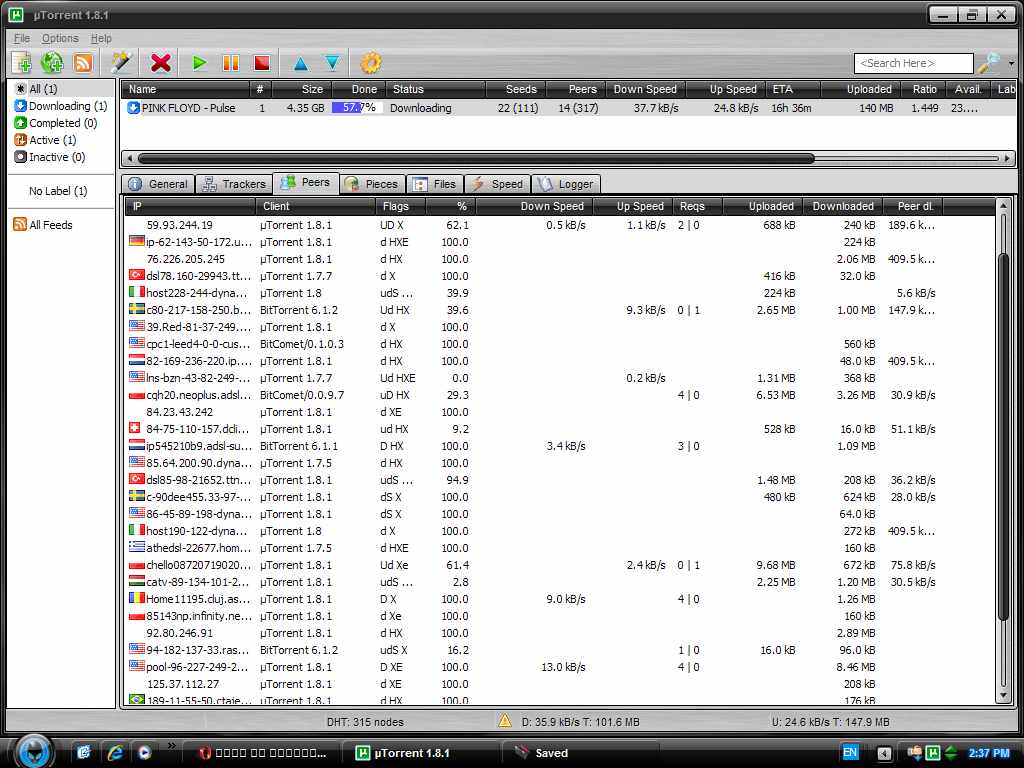
Task: Click the Windows Start orb
Action: 33,751
